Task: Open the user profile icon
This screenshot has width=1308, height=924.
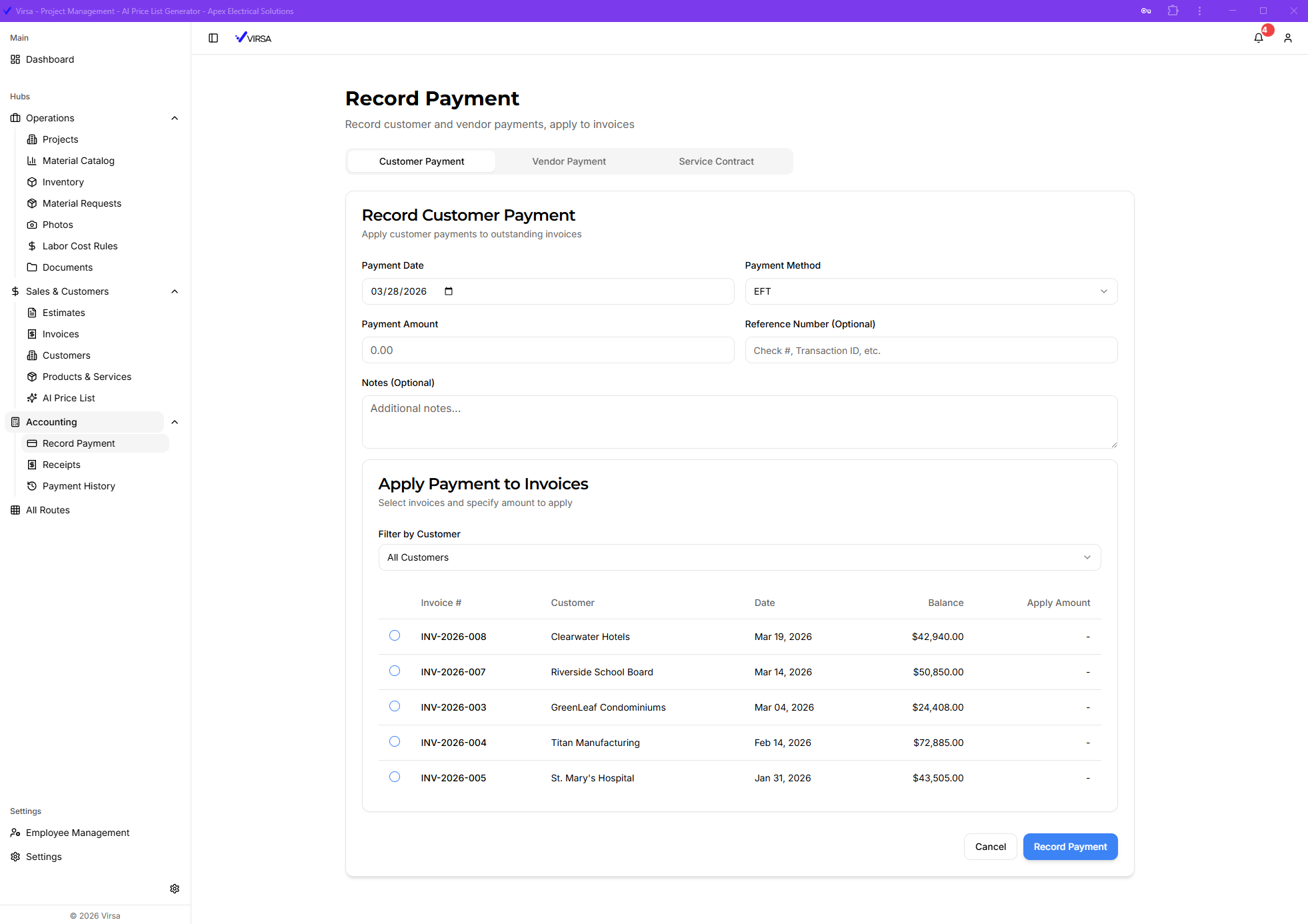Action: coord(1288,38)
